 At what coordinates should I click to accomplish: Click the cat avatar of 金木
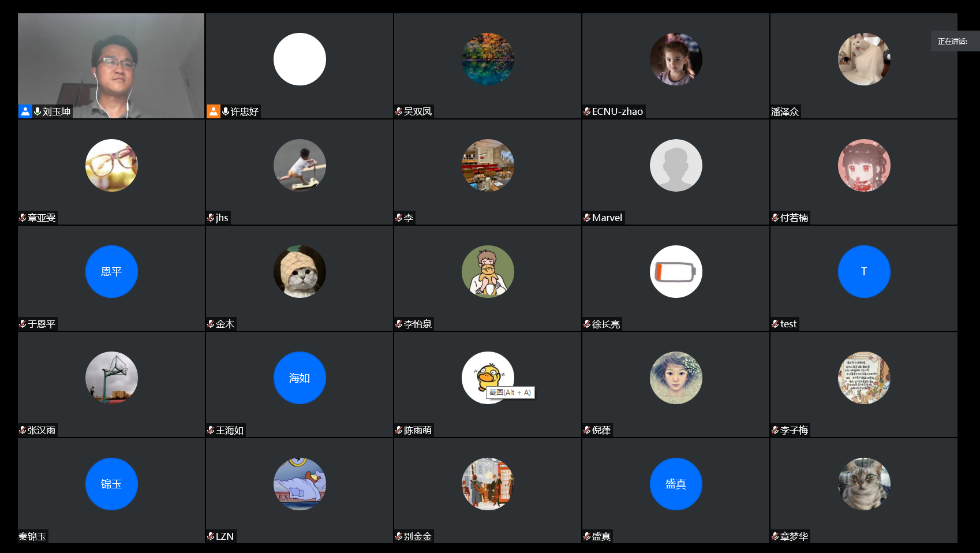pyautogui.click(x=299, y=271)
